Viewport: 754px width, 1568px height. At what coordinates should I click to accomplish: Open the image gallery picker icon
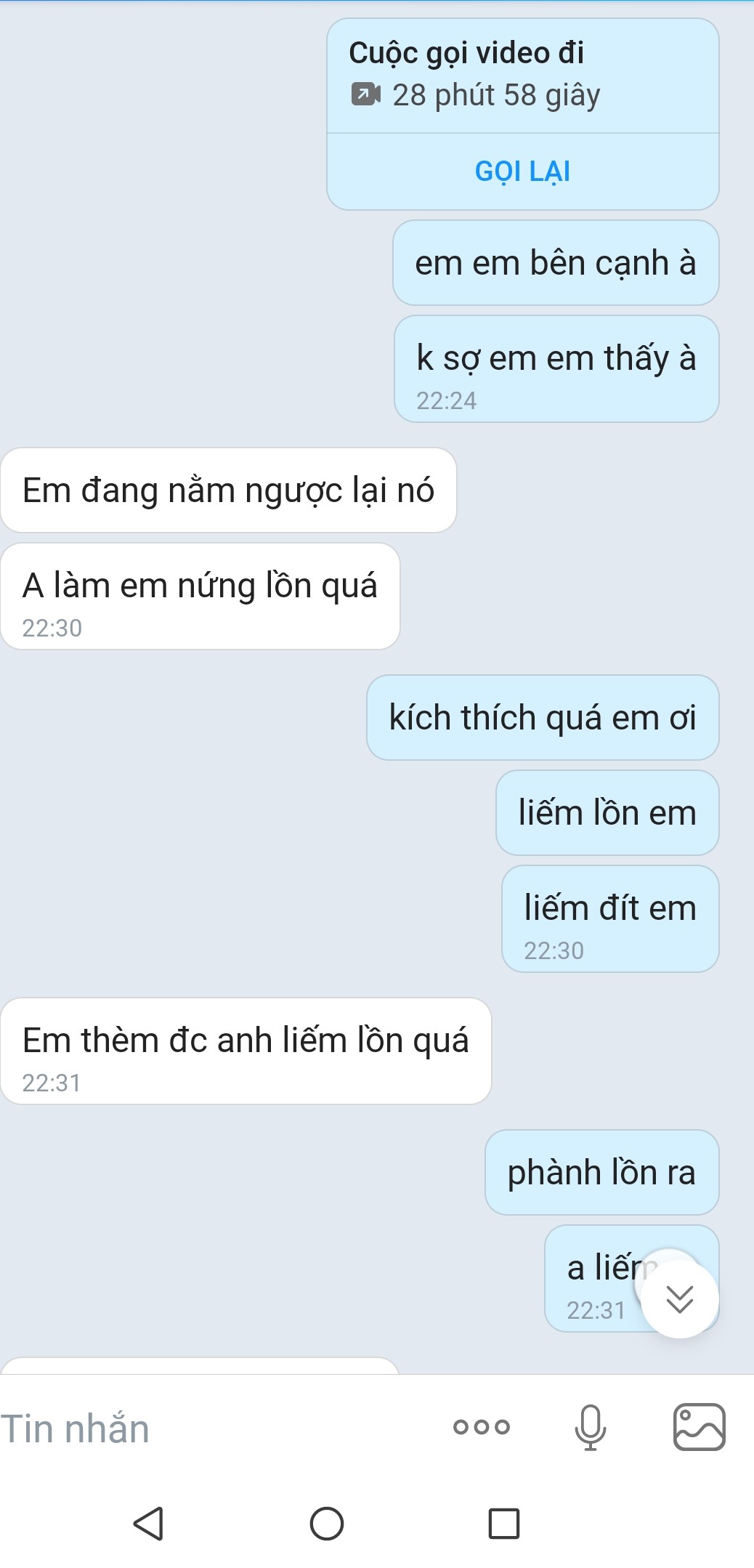[699, 1427]
